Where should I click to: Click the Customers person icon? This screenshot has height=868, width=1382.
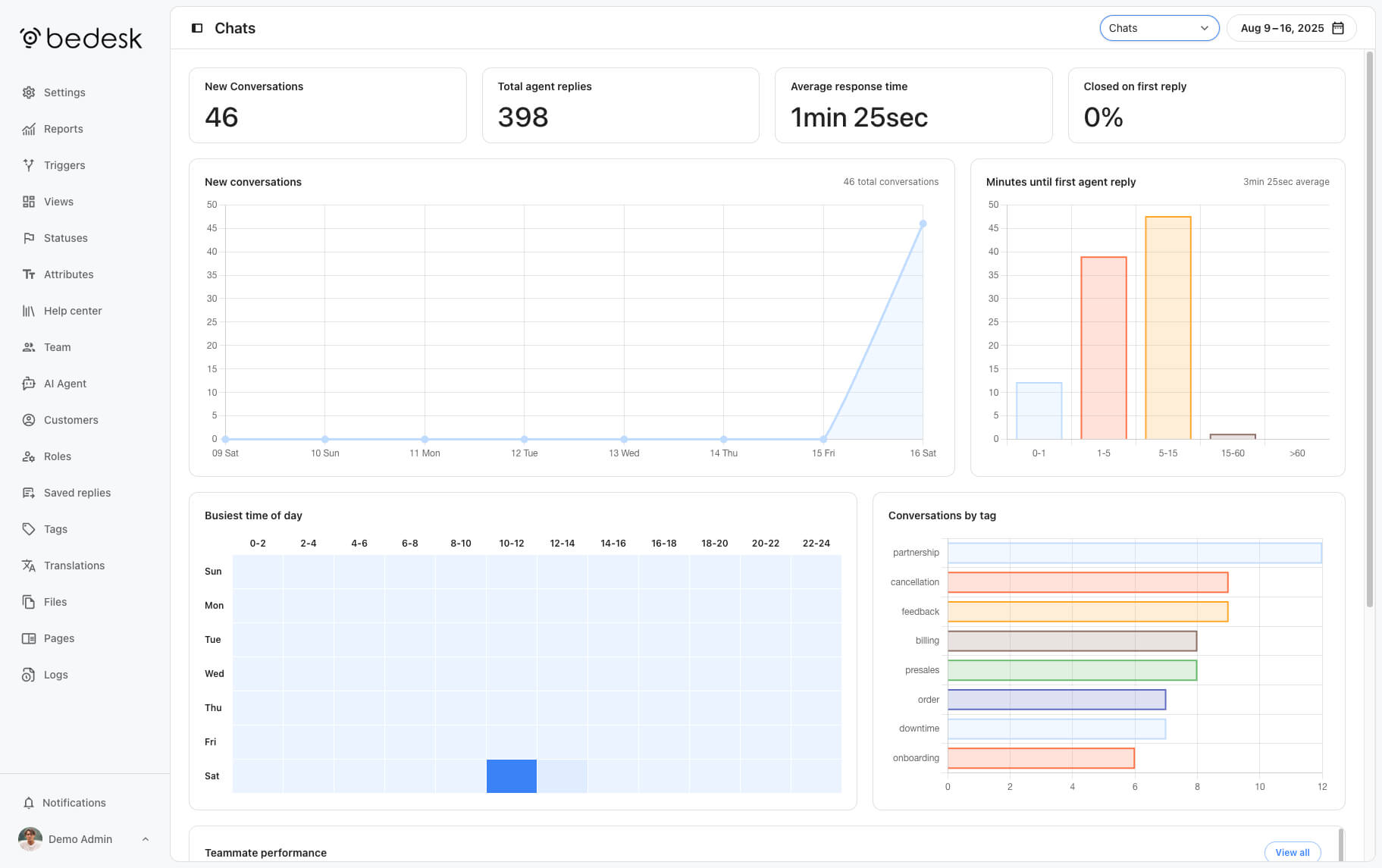29,420
